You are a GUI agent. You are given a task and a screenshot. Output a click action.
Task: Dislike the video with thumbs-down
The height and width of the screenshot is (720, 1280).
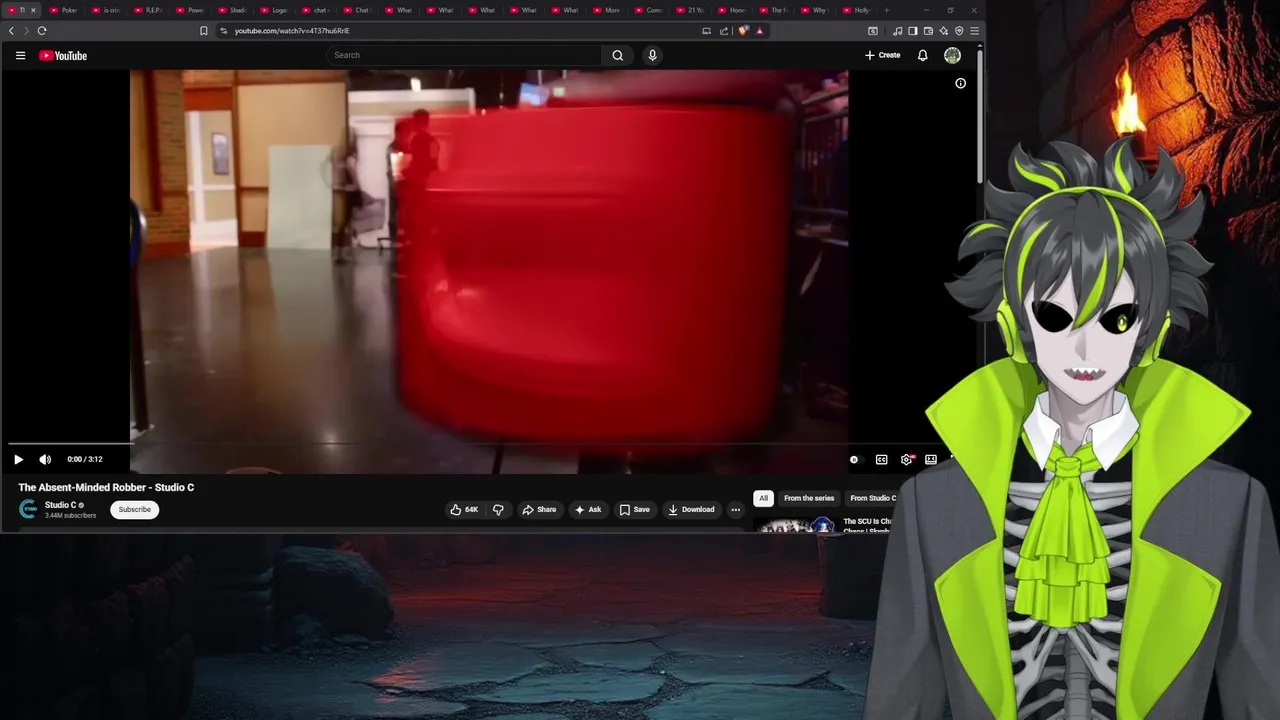[498, 509]
